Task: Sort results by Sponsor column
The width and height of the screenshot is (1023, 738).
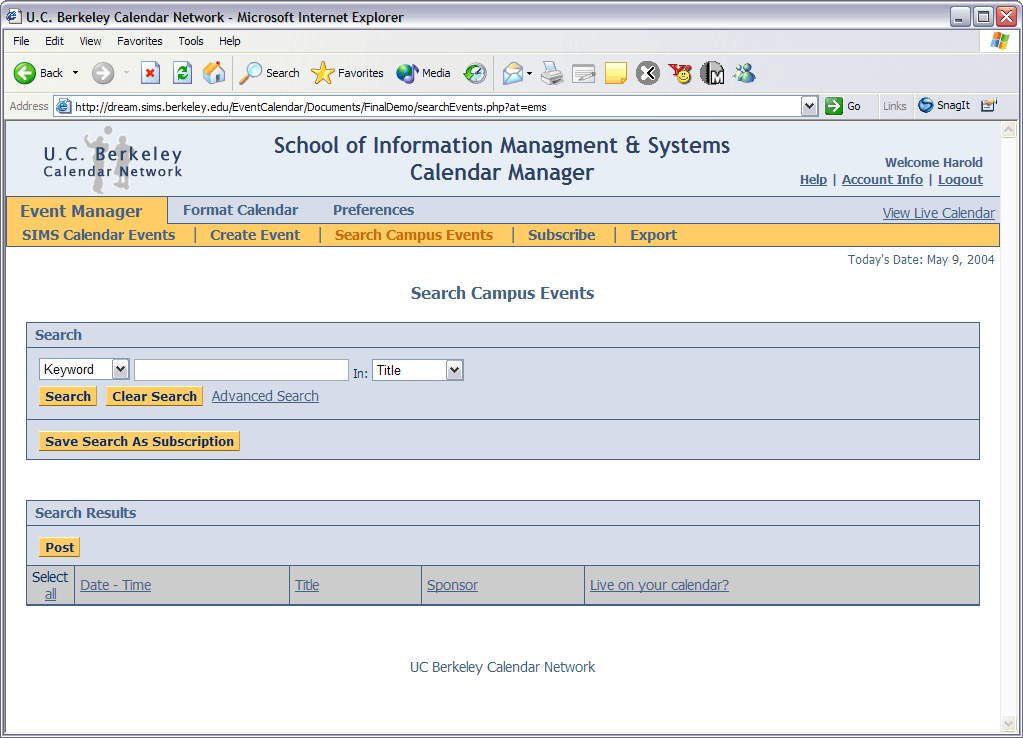Action: pos(452,585)
